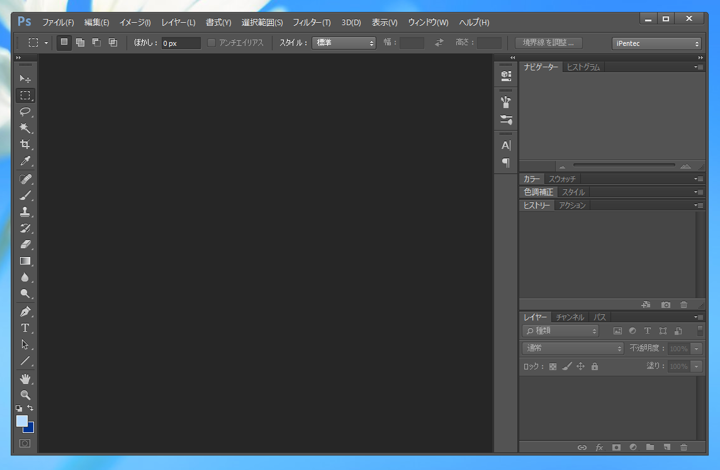
Task: Select the Lasso tool
Action: 25,112
